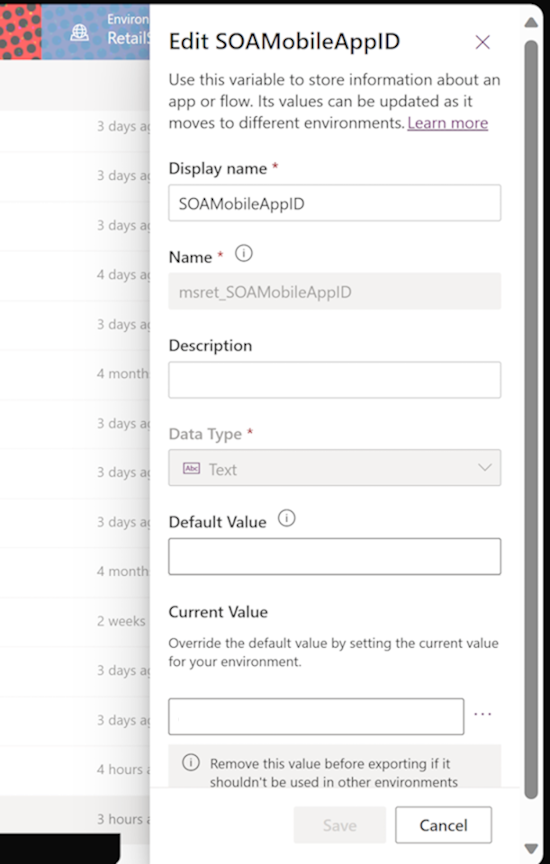550x864 pixels.
Task: Open the Learn more link
Action: click(447, 123)
